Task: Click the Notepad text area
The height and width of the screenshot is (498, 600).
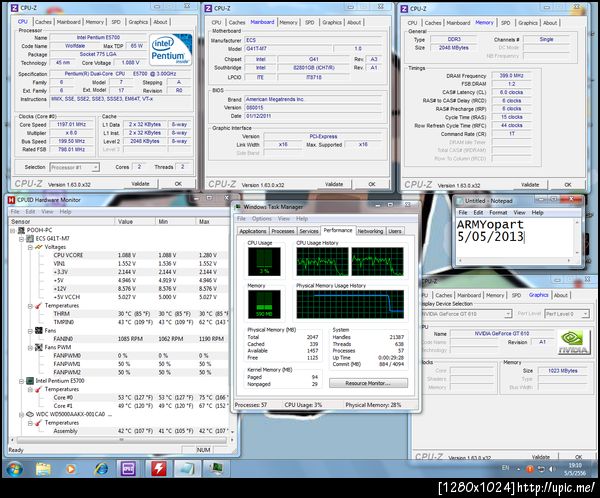Action: click(x=514, y=237)
